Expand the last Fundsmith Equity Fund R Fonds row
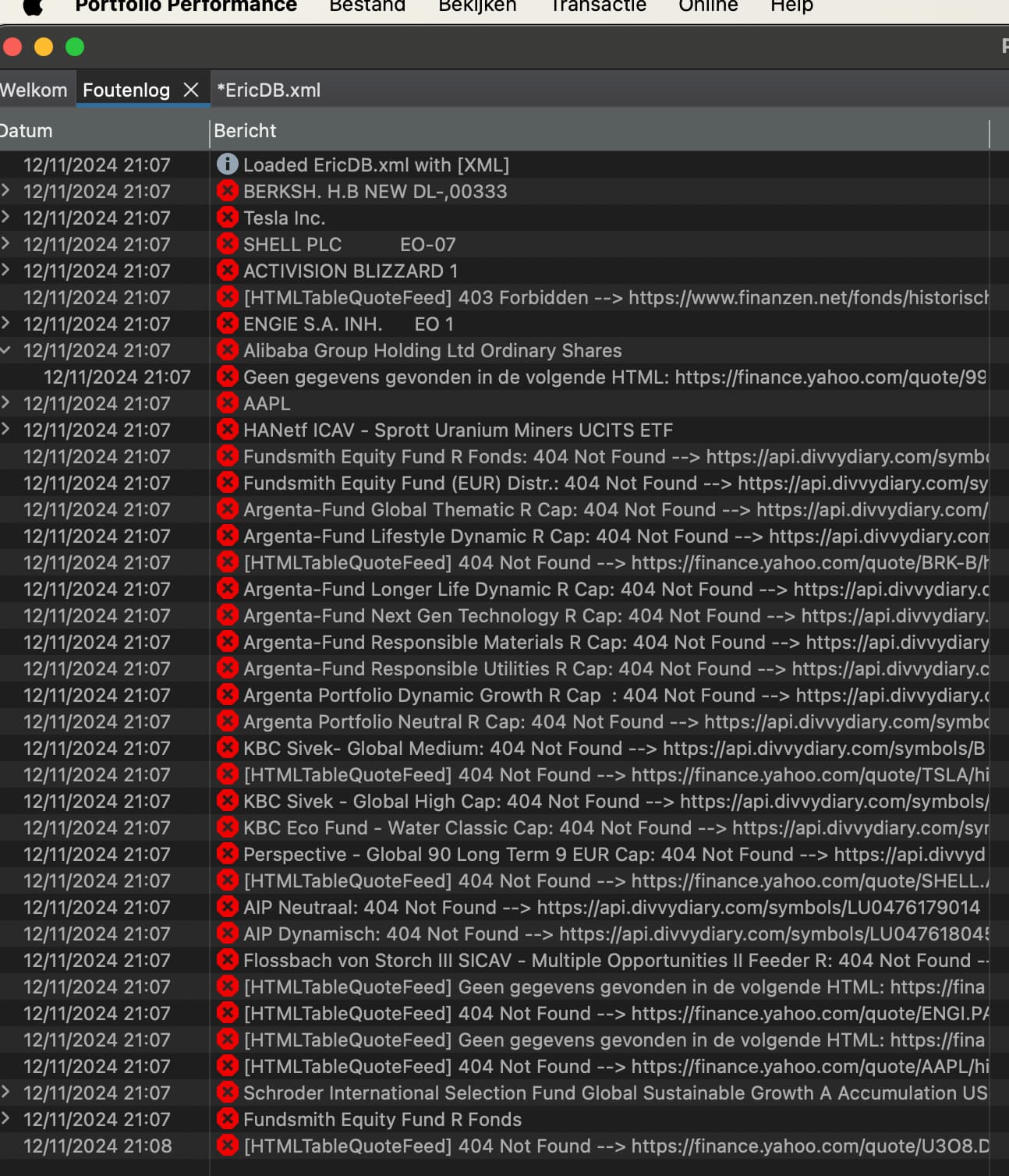This screenshot has width=1009, height=1176. [6, 1118]
